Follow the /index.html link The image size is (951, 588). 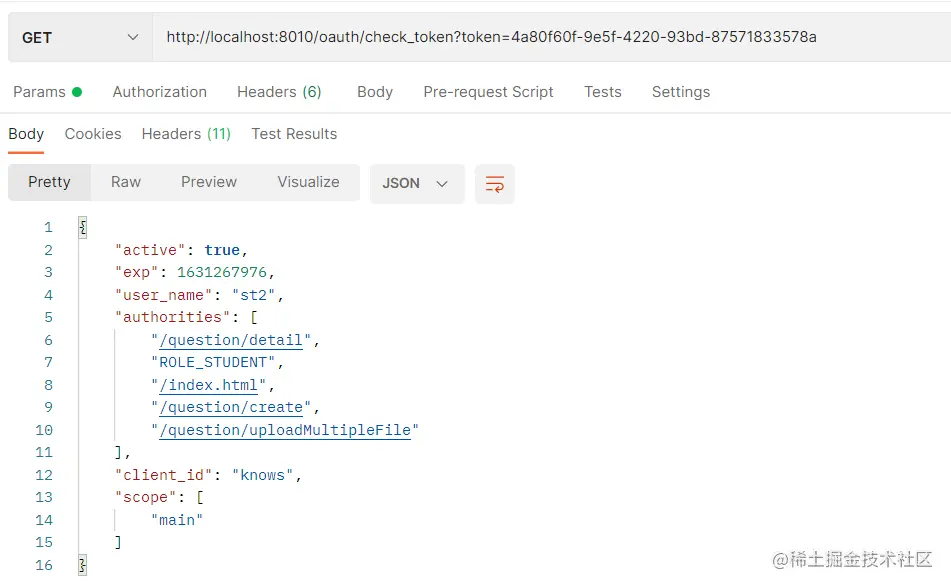[x=208, y=385]
